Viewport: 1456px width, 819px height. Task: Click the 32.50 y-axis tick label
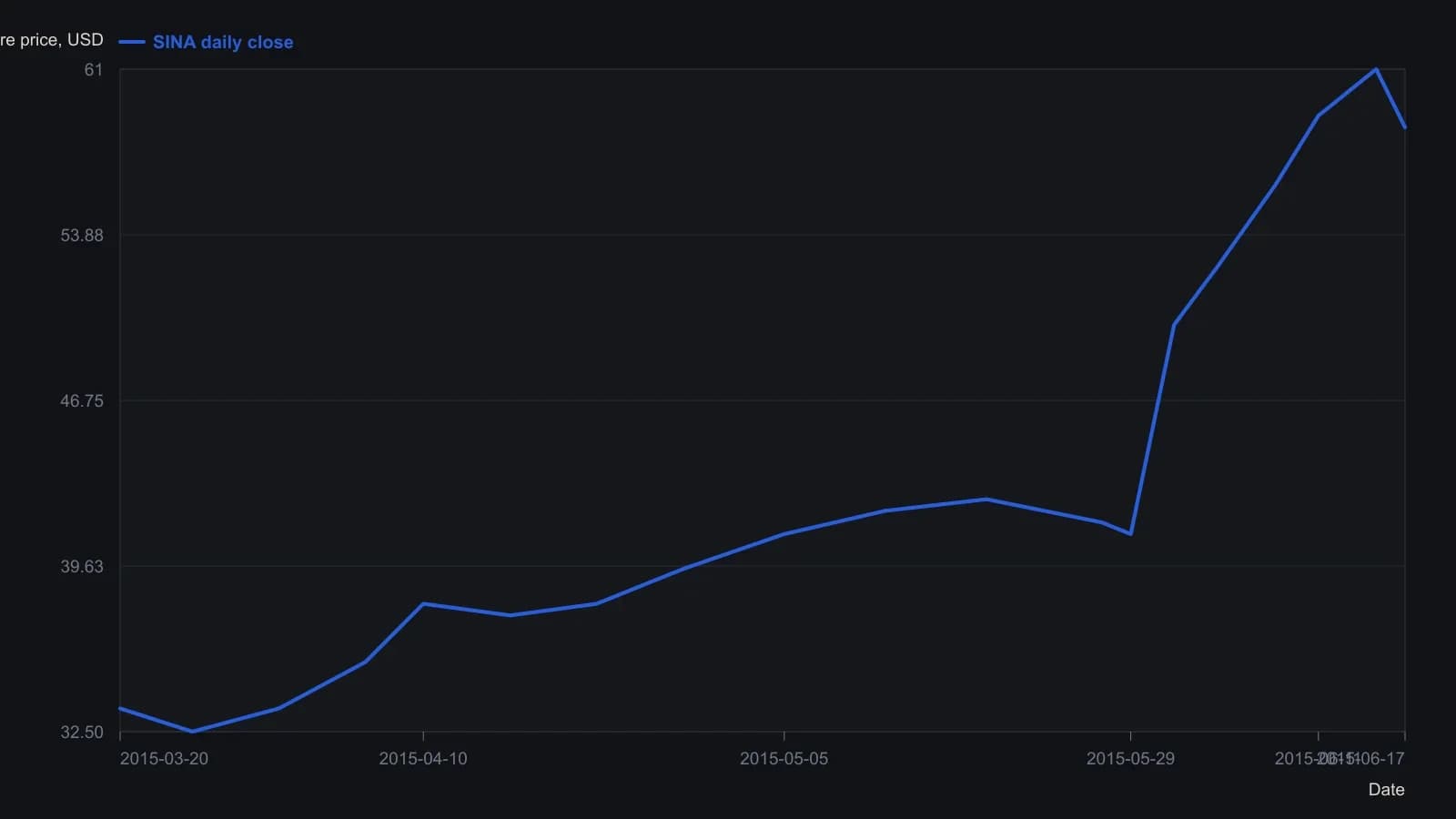82,733
